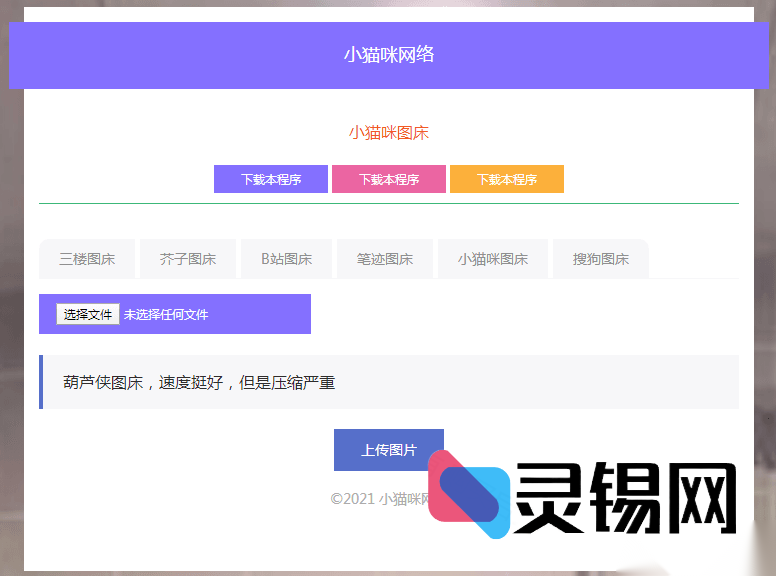This screenshot has height=576, width=776.
Task: Click the orange 小猫咪图床 title
Action: 388,133
